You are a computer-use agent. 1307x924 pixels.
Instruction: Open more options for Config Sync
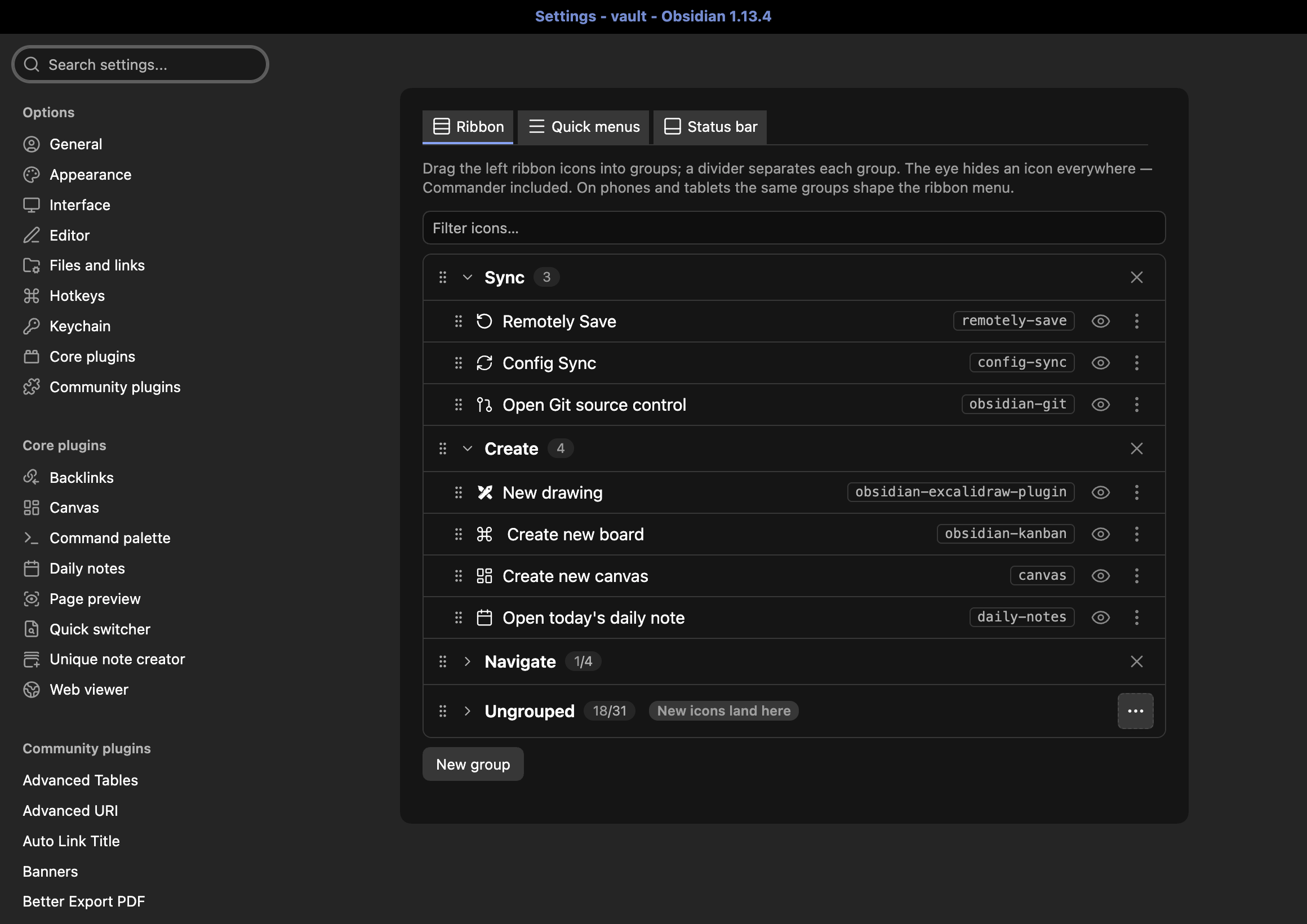[x=1137, y=363]
